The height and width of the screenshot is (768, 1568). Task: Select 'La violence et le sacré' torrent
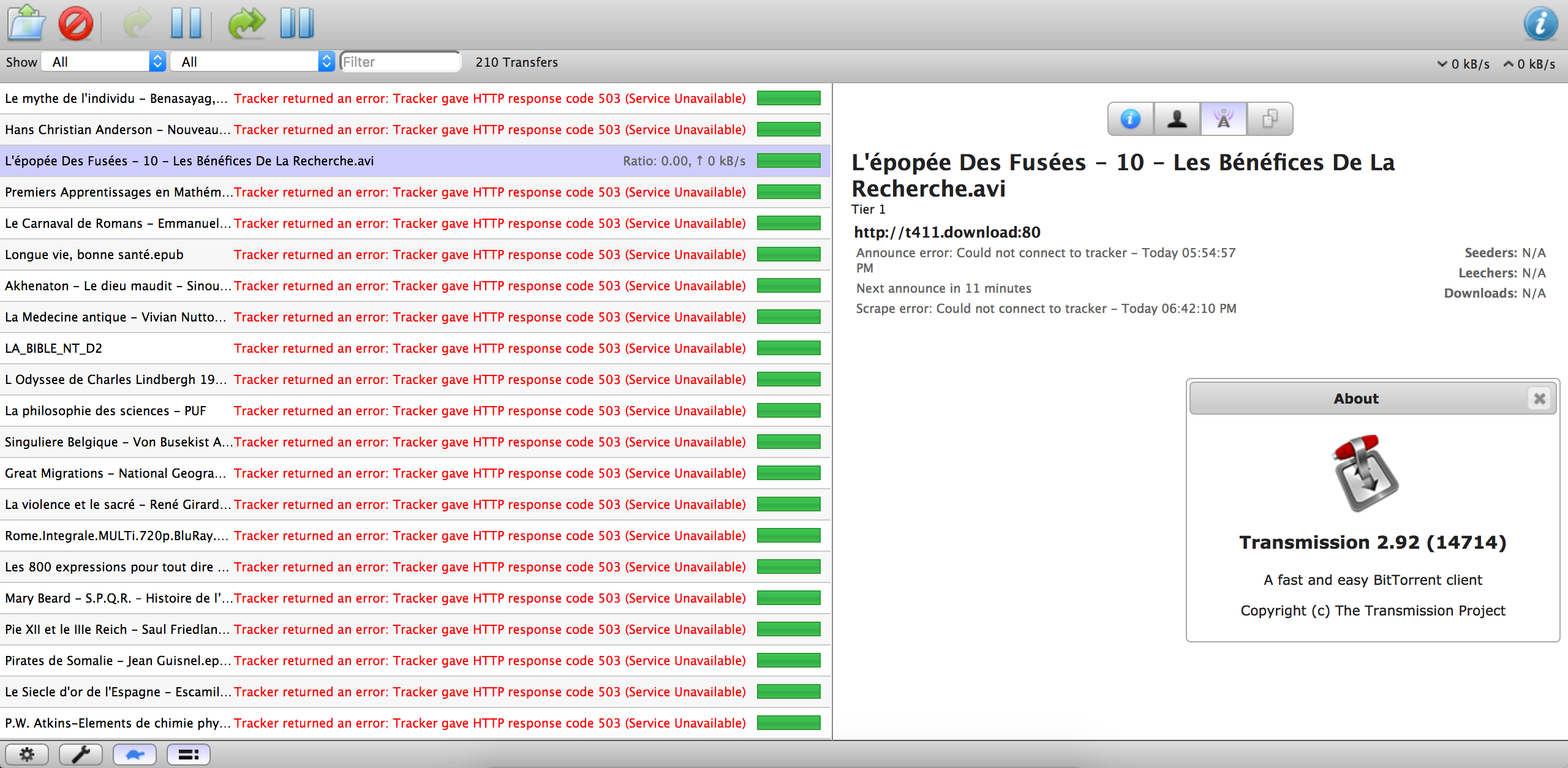(415, 505)
